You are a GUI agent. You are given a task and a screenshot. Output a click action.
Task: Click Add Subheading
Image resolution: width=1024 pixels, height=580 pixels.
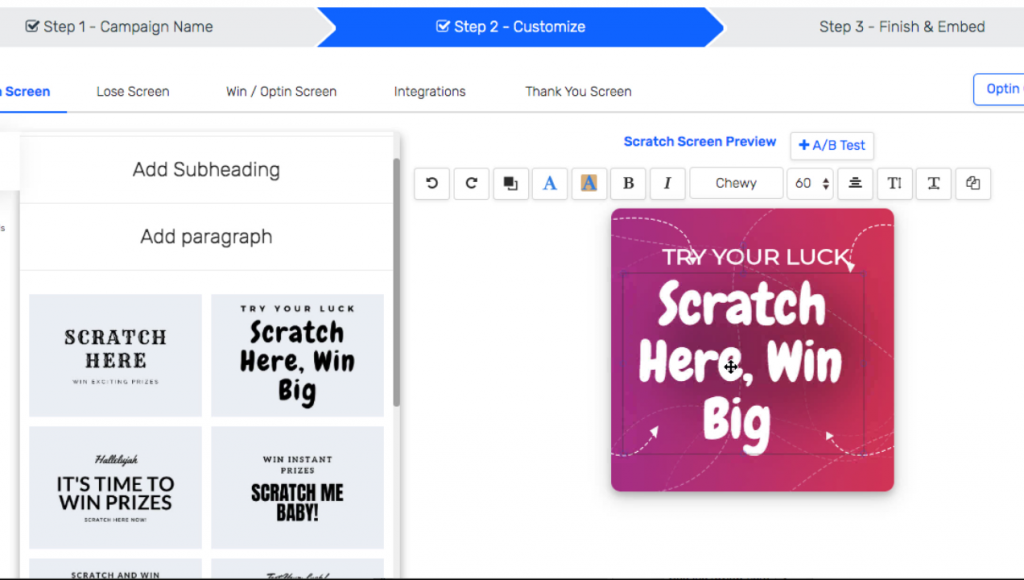click(206, 170)
